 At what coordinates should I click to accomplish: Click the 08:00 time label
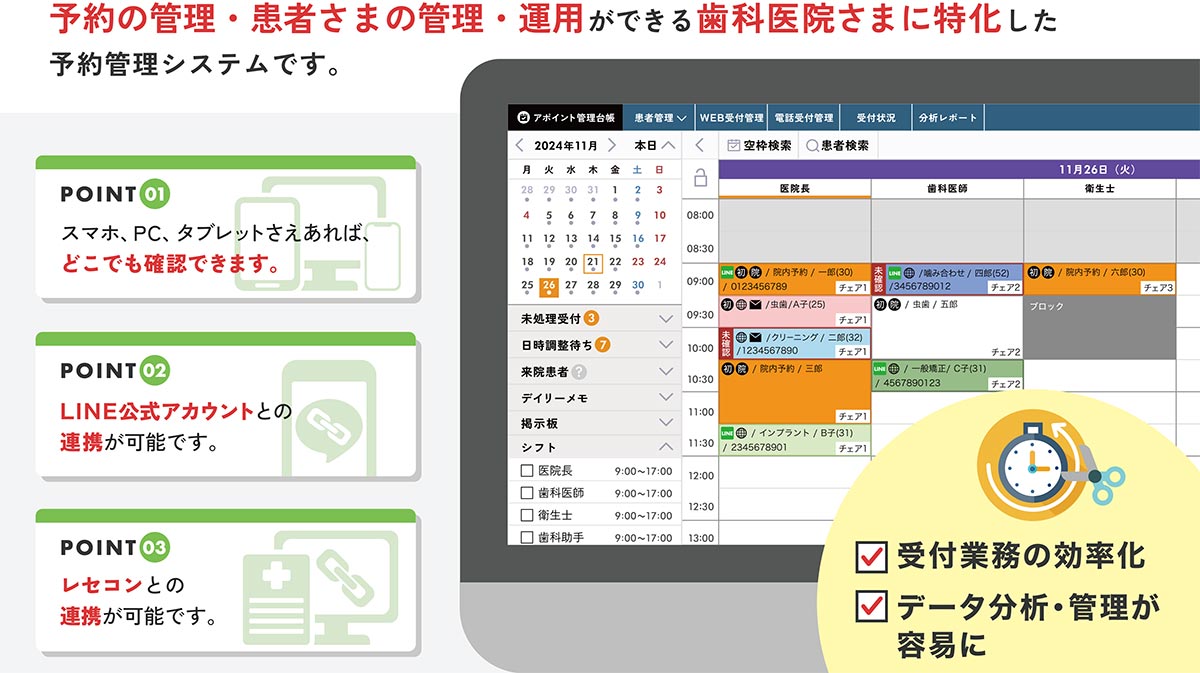coord(701,215)
